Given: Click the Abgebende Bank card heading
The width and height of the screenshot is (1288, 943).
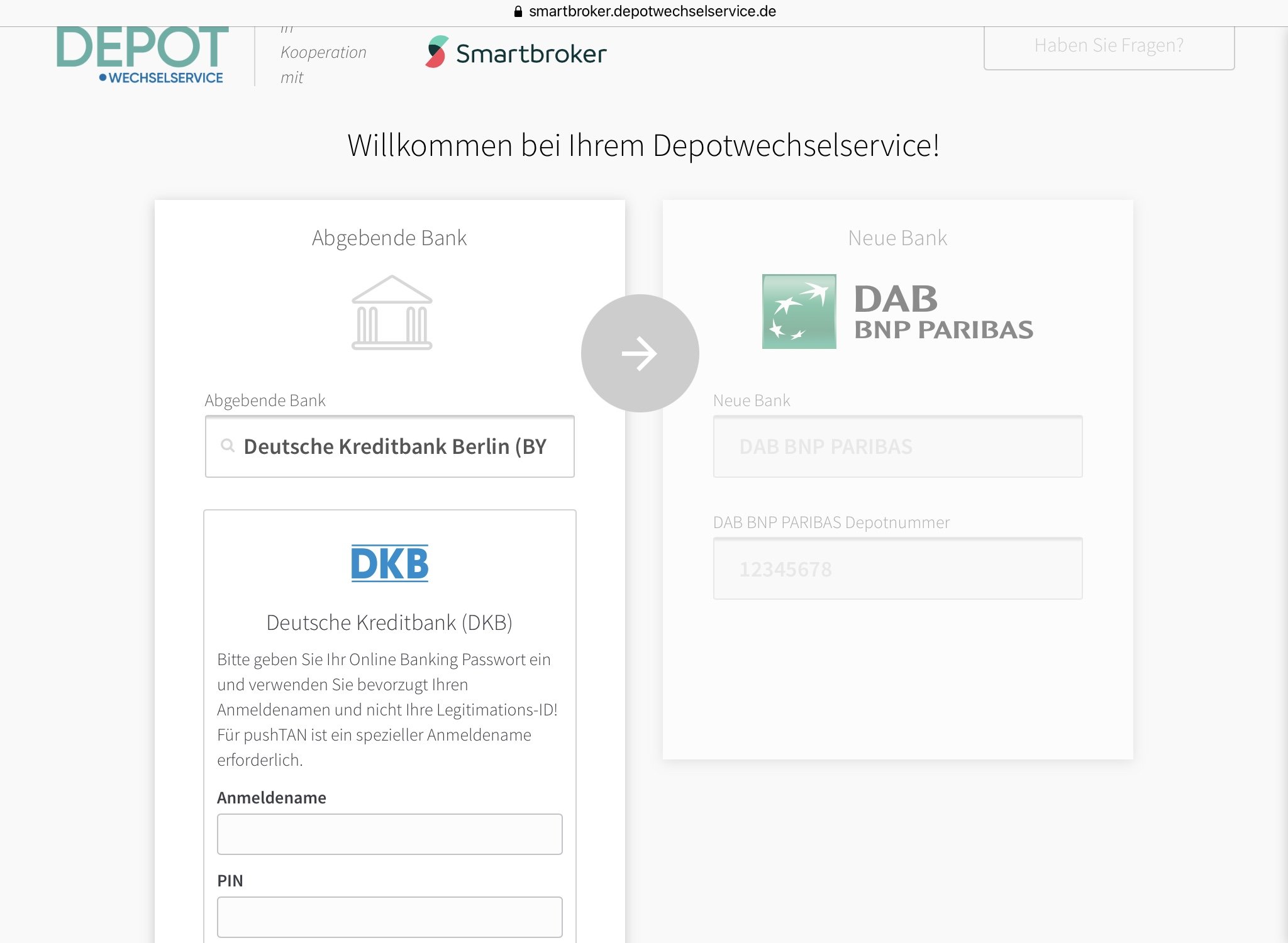Looking at the screenshot, I should click(389, 238).
